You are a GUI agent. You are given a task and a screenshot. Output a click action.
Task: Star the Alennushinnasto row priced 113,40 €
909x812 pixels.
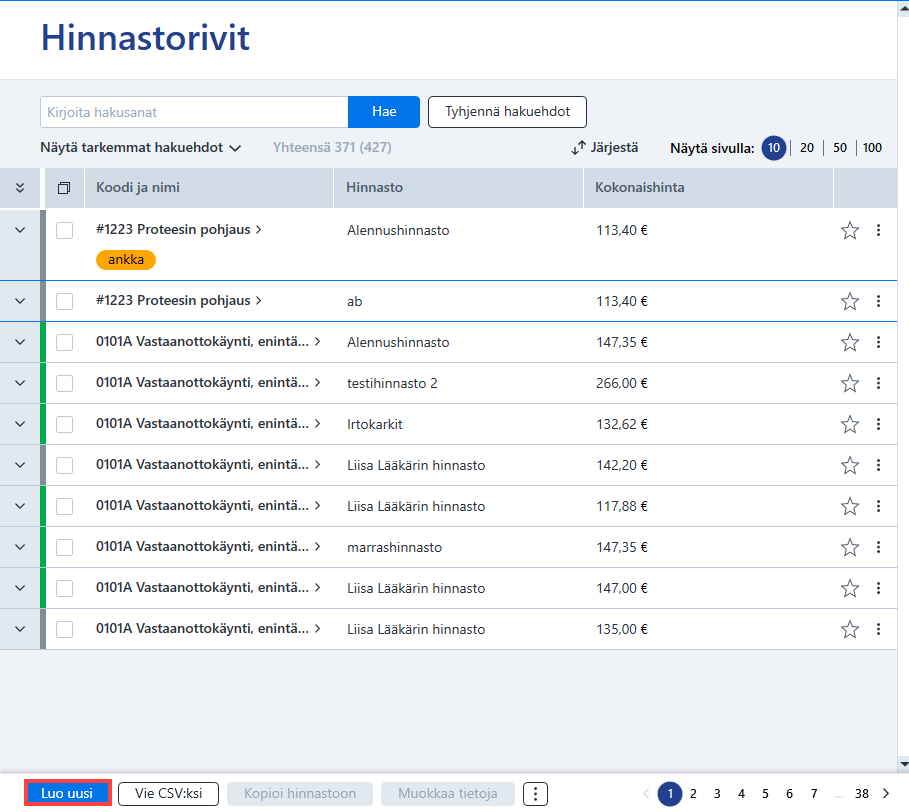tap(849, 230)
